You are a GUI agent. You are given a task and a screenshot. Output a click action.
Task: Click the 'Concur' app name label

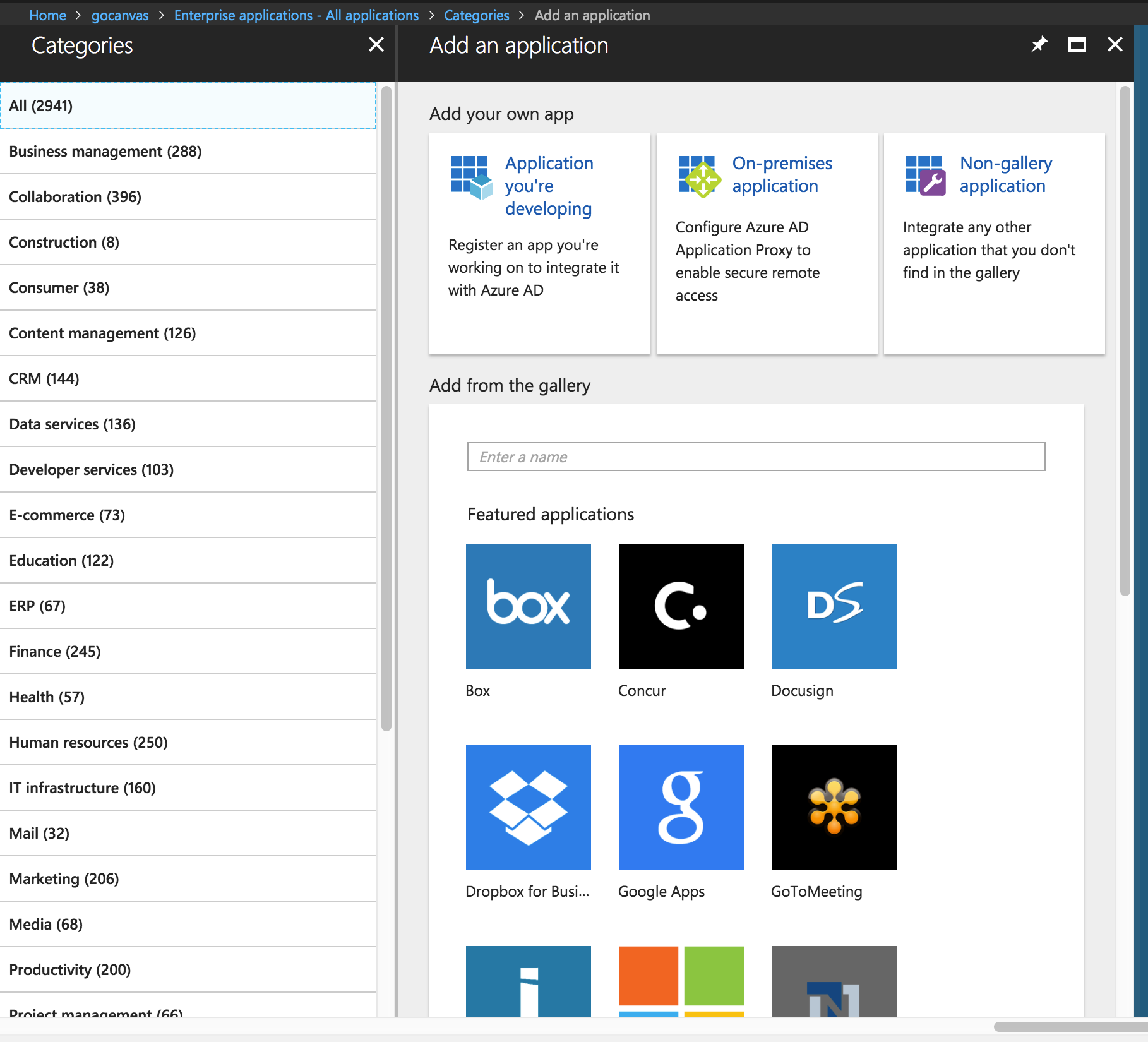pyautogui.click(x=642, y=691)
